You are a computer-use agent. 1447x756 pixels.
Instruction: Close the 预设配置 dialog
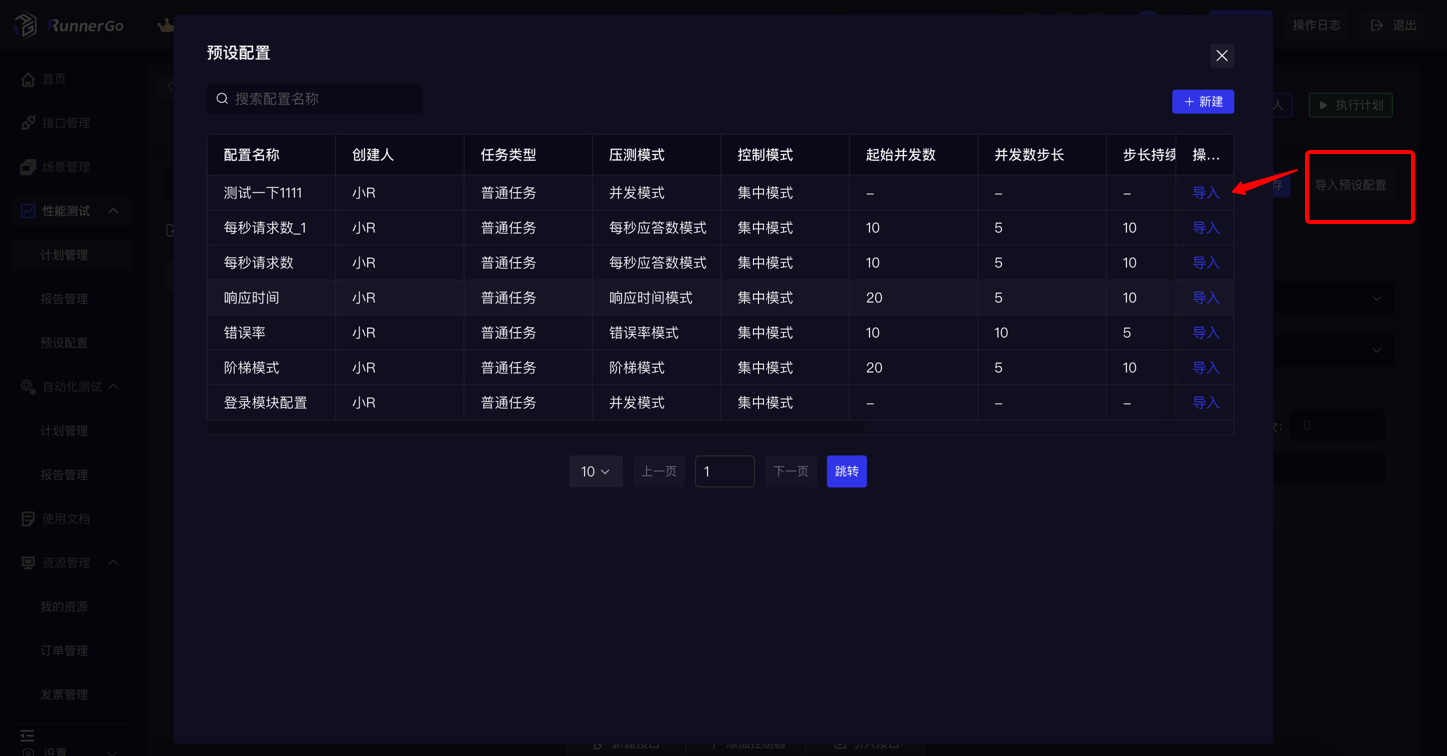pyautogui.click(x=1221, y=56)
